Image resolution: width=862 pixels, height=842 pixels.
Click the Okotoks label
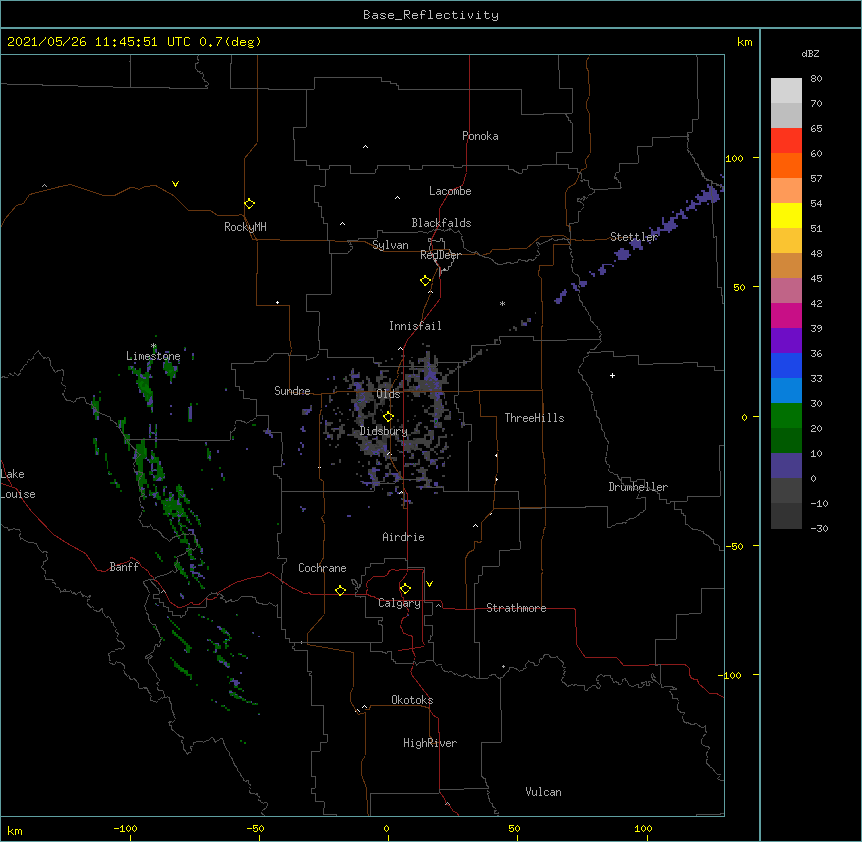(x=412, y=700)
